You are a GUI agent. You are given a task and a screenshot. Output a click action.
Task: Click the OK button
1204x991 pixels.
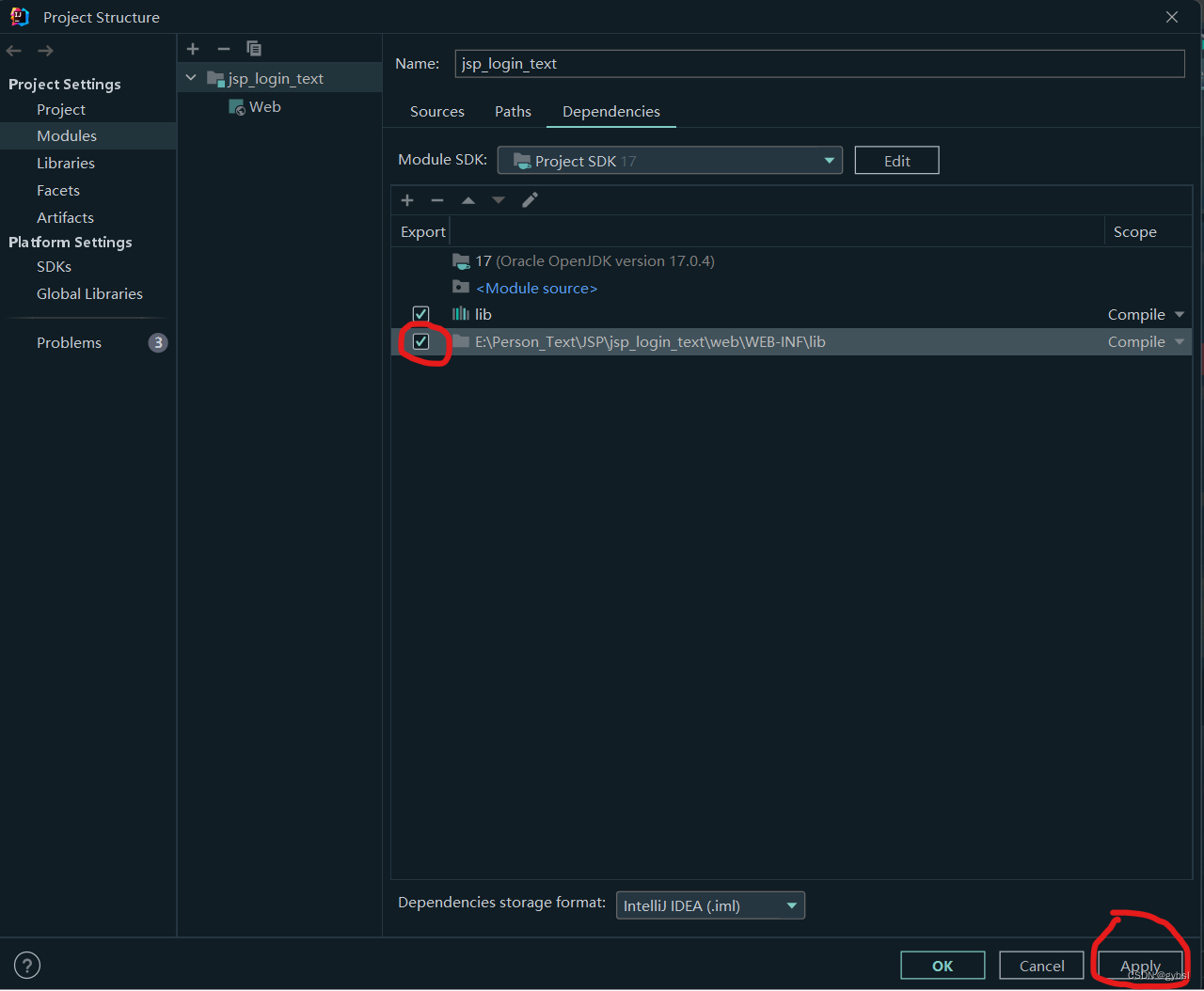pos(943,966)
